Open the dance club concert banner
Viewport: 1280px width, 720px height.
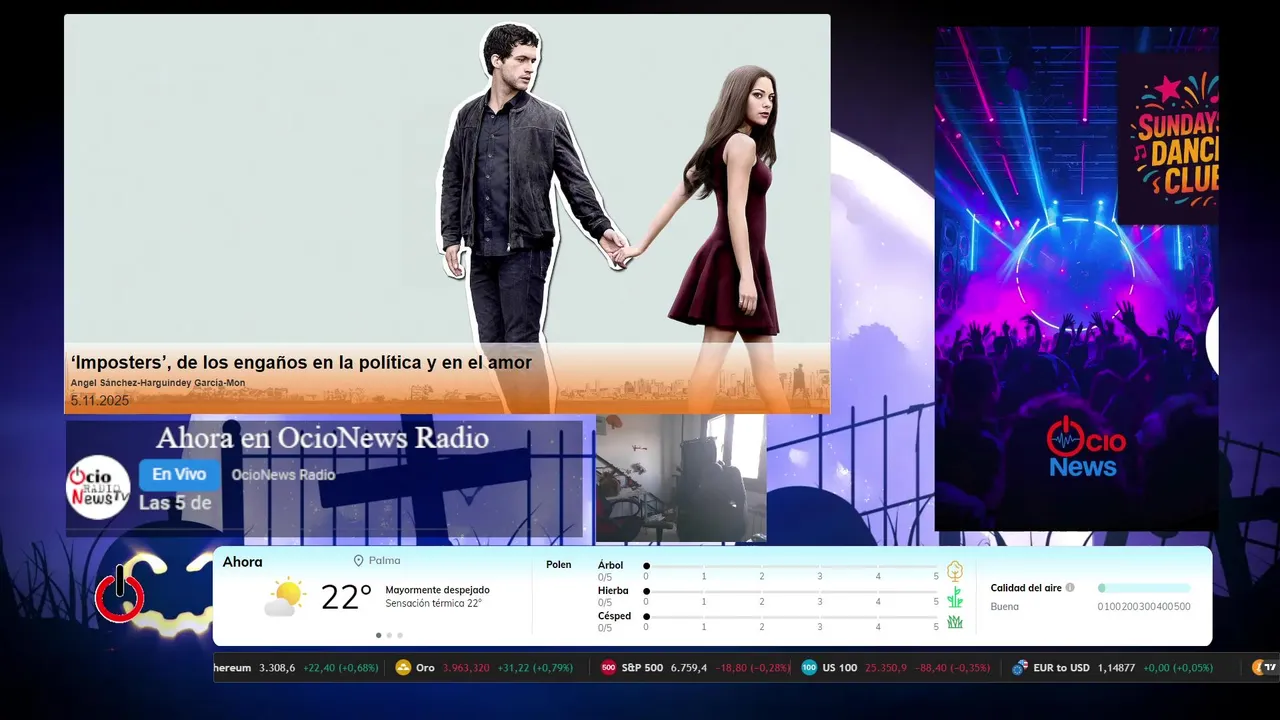pos(1076,279)
